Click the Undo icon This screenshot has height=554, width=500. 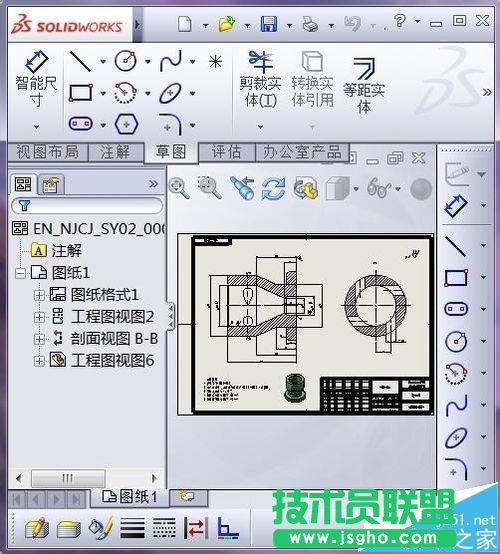[x=352, y=24]
